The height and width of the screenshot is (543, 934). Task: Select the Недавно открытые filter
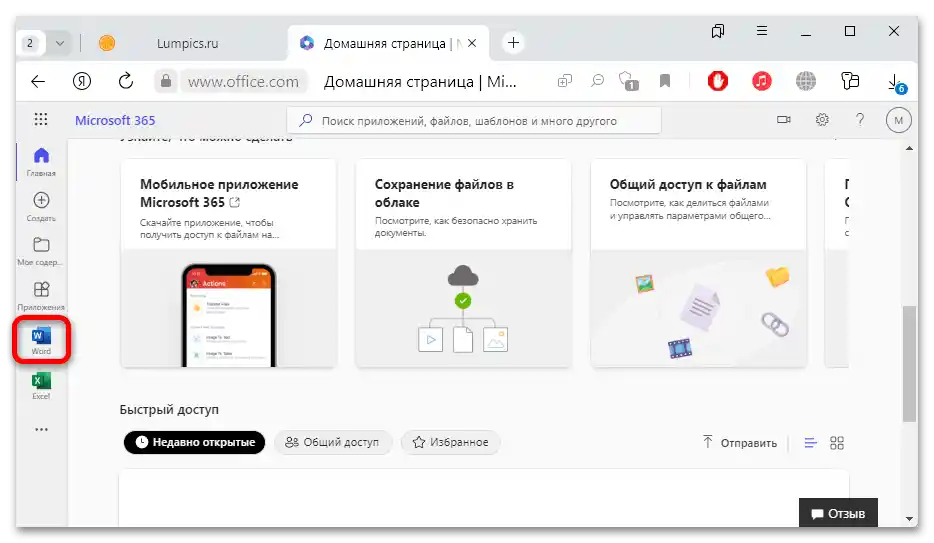(194, 442)
